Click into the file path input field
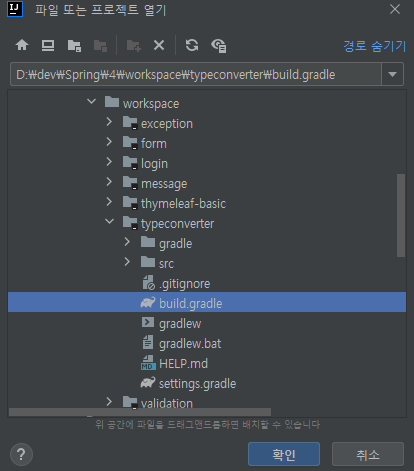414x471 pixels. tap(196, 74)
